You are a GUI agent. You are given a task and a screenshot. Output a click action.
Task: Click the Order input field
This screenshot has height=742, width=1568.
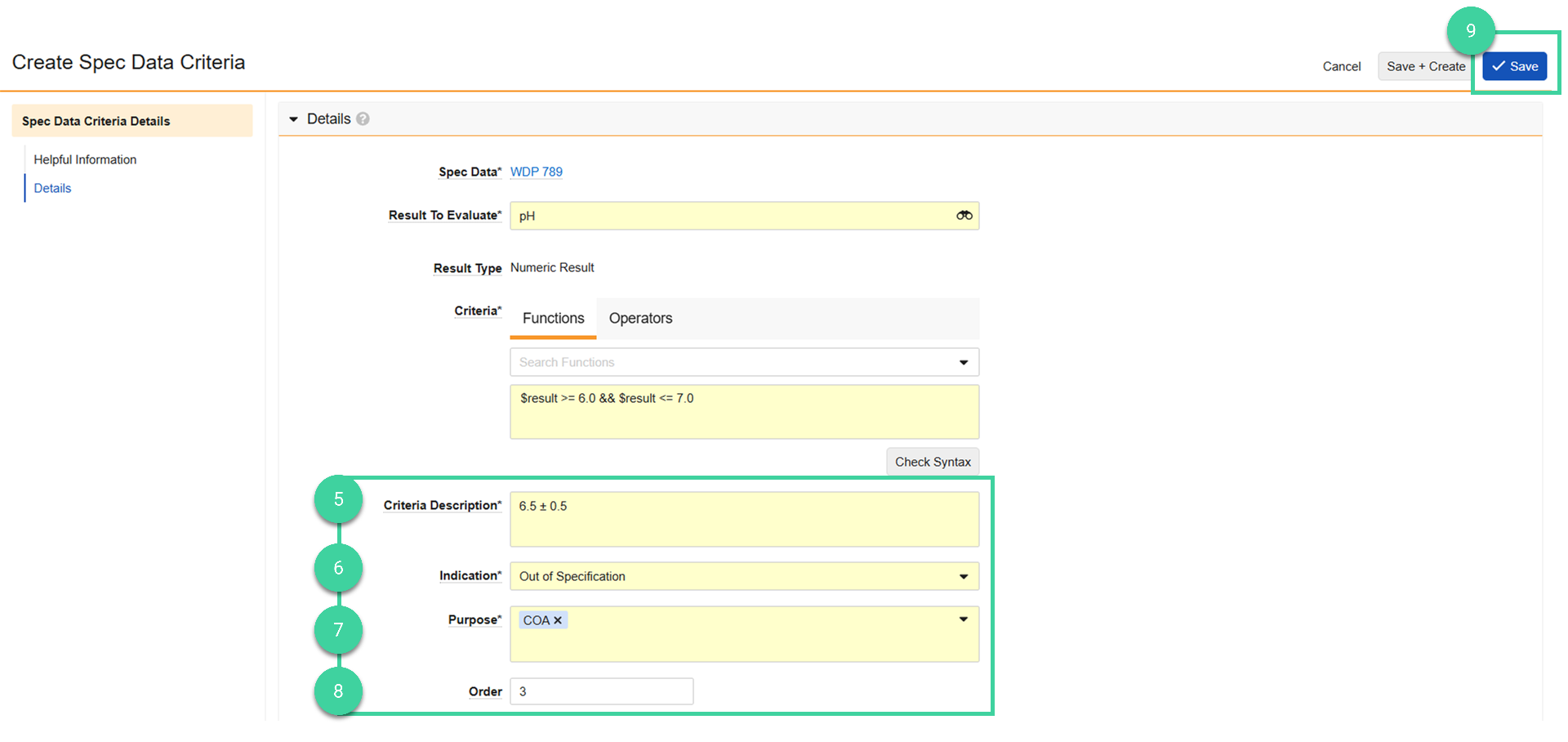(601, 691)
